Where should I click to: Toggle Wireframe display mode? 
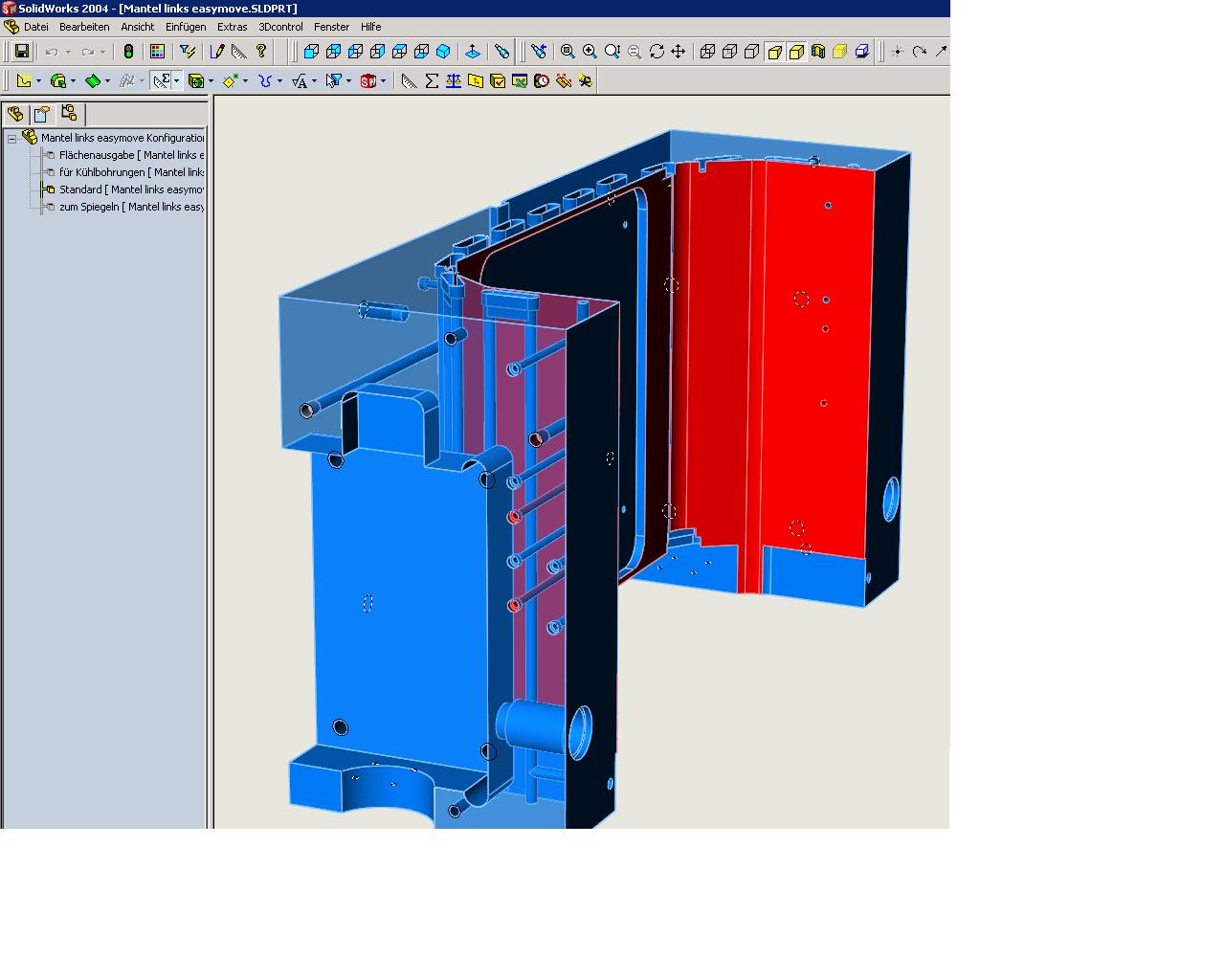tap(708, 52)
